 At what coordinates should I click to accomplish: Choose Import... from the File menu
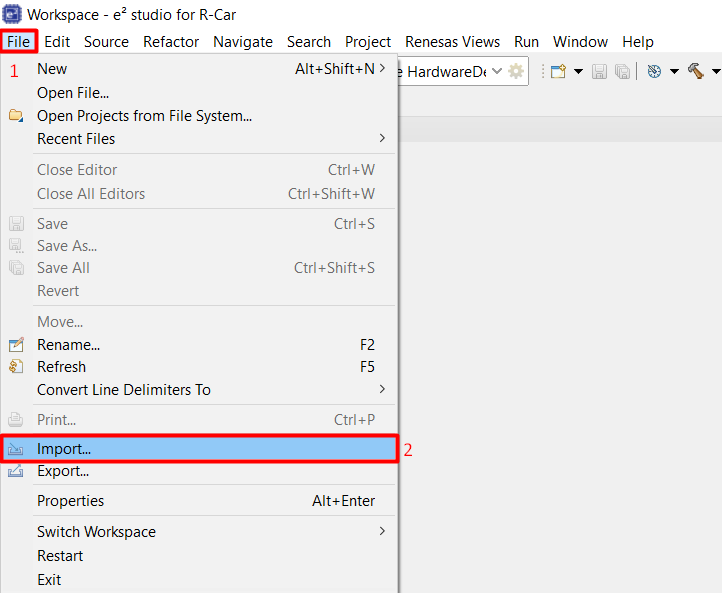pyautogui.click(x=200, y=449)
